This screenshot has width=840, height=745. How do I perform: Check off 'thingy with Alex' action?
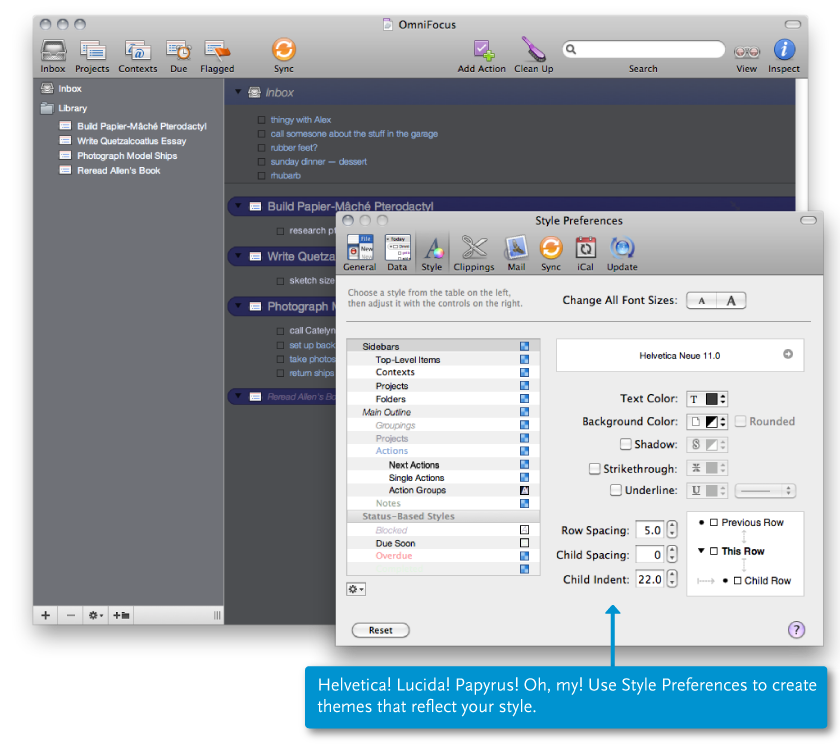[x=261, y=120]
